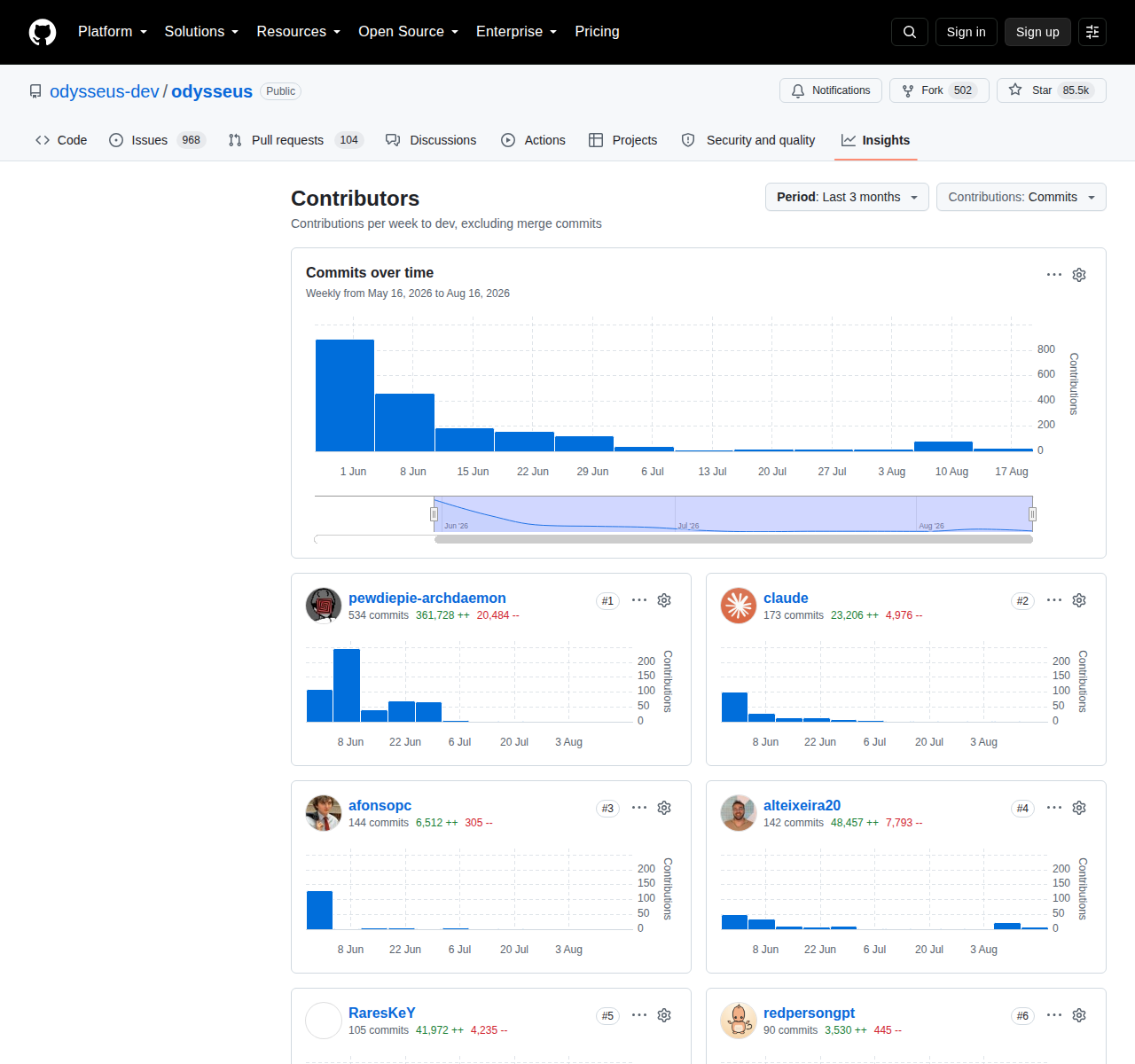
Task: Switch to the Issues tab
Action: pyautogui.click(x=157, y=140)
